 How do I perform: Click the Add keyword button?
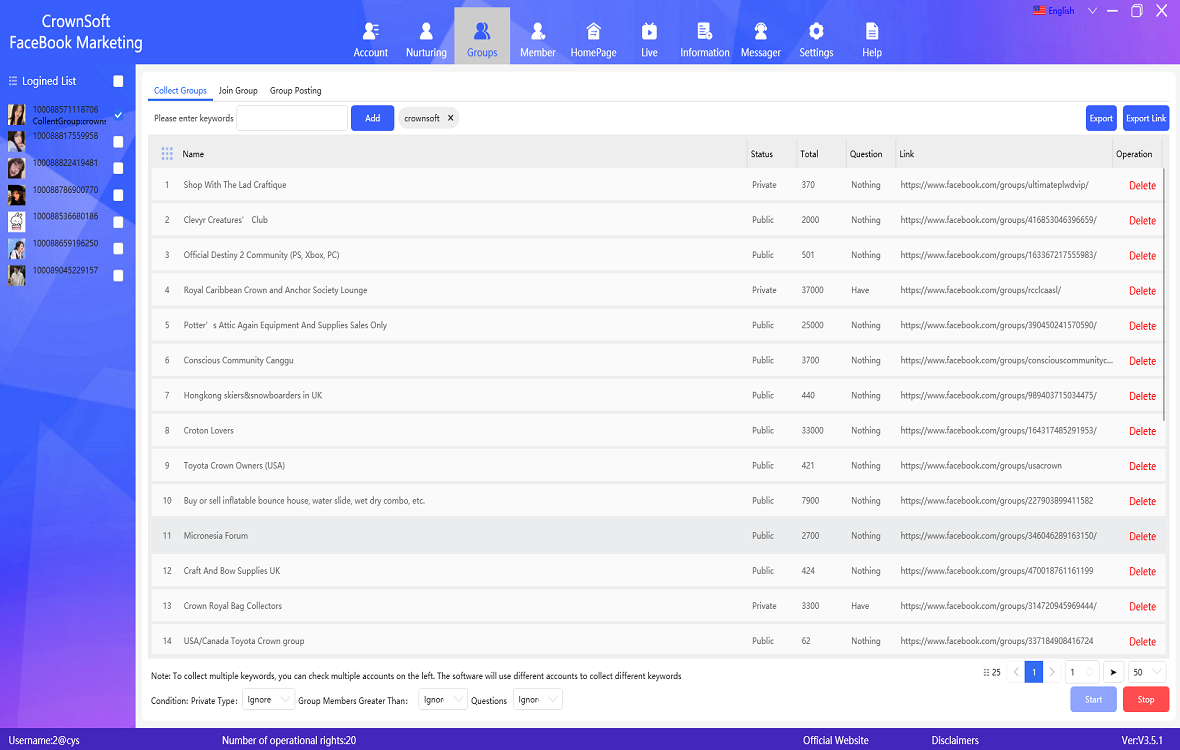pos(373,118)
